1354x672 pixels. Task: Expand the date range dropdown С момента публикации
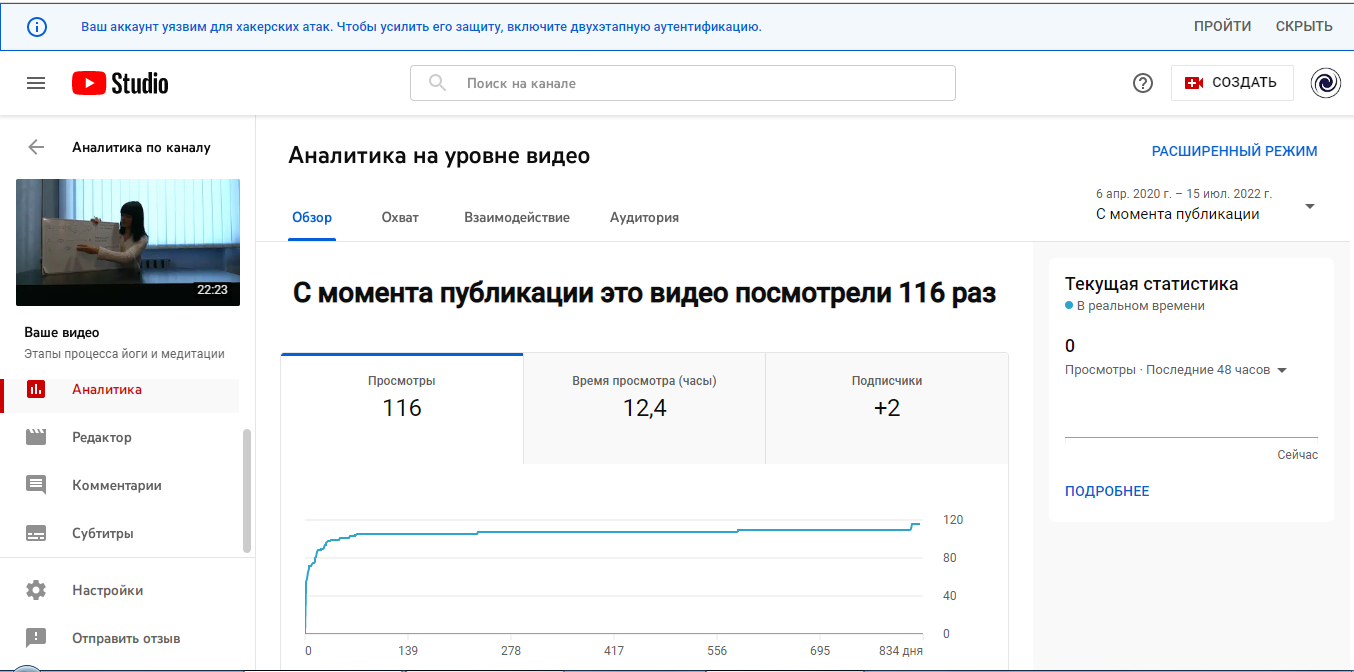pyautogui.click(x=1309, y=207)
